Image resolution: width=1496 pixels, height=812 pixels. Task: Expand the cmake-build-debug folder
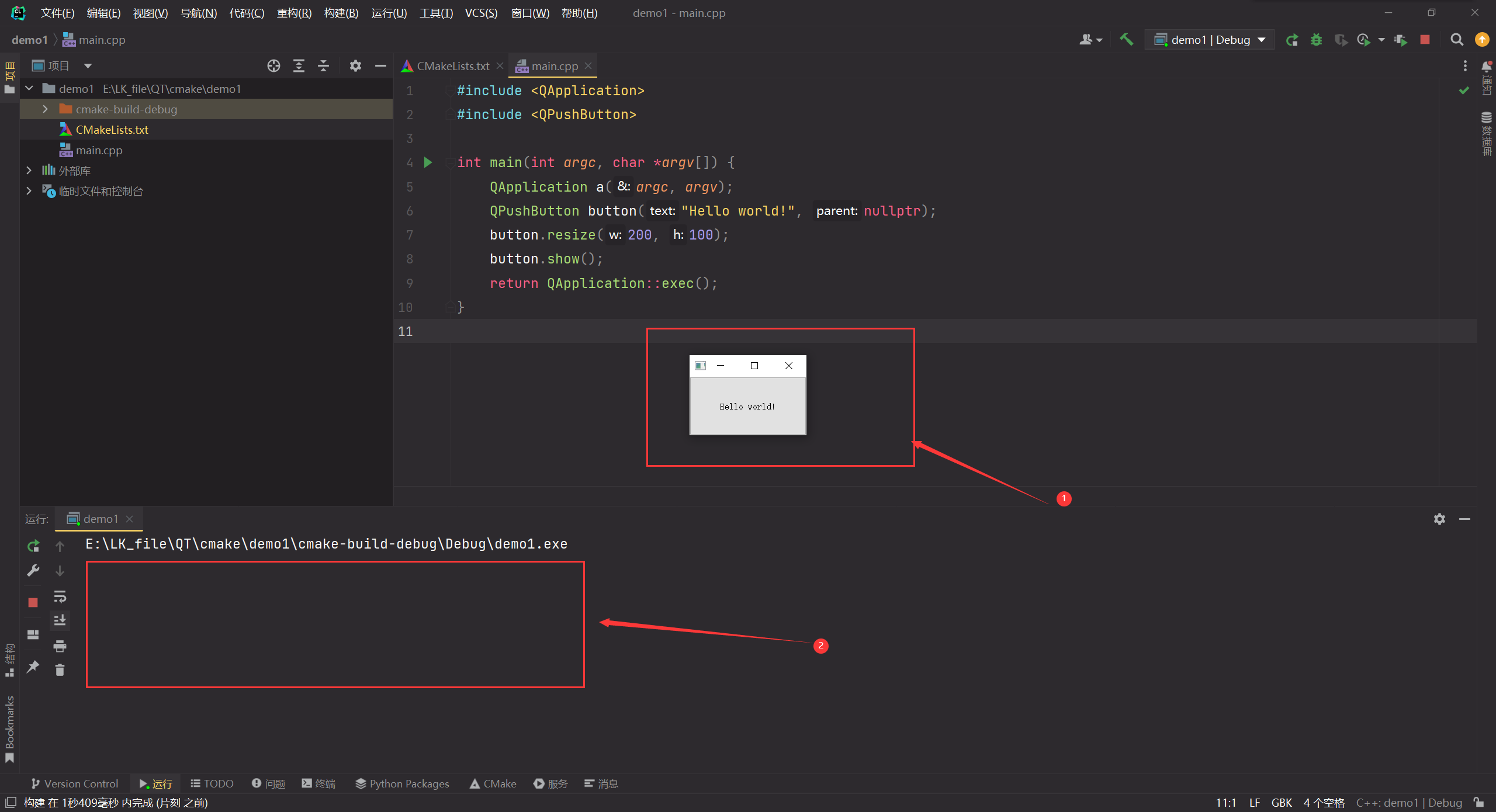tap(45, 109)
